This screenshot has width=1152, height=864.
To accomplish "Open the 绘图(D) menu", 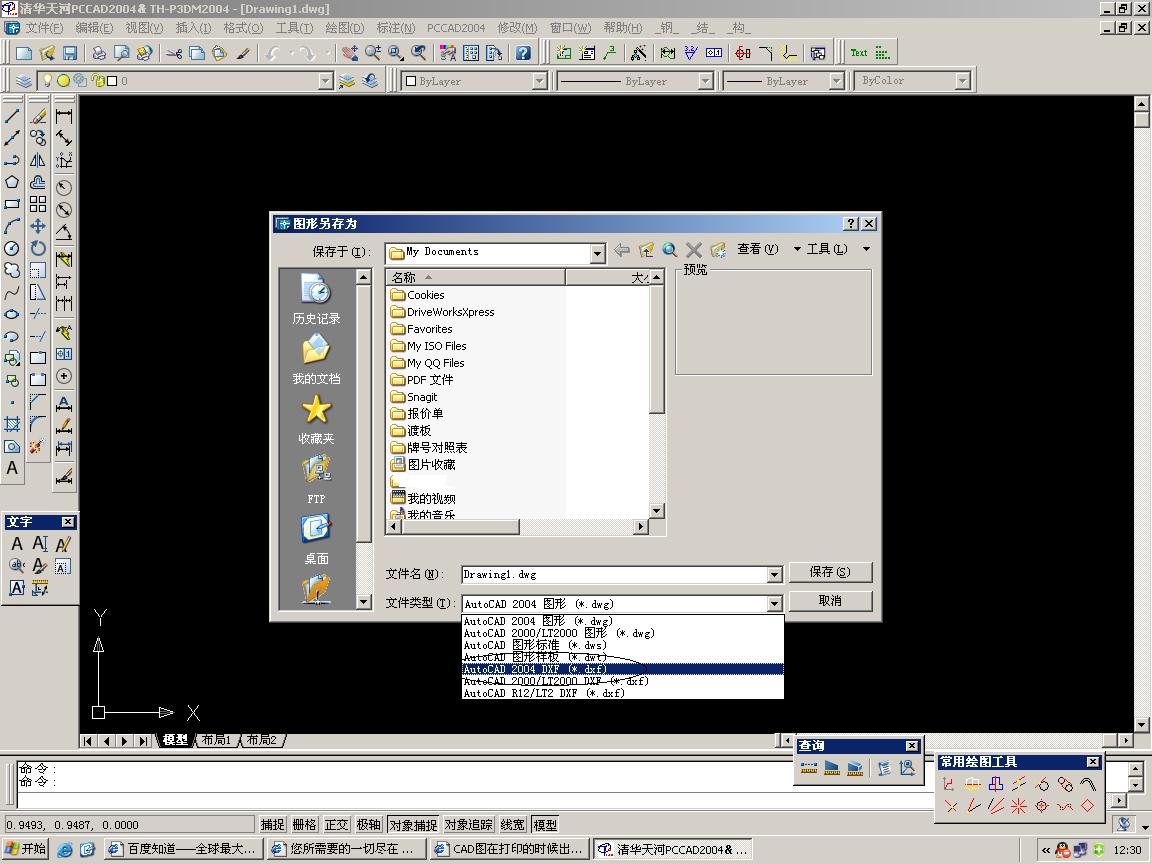I will 345,28.
